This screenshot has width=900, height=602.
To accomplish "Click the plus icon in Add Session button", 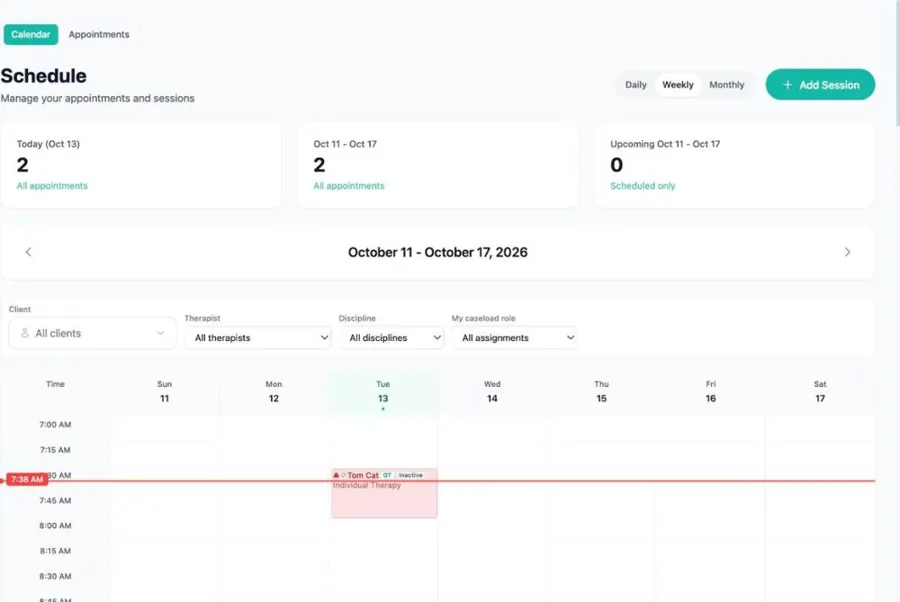I will click(x=787, y=84).
